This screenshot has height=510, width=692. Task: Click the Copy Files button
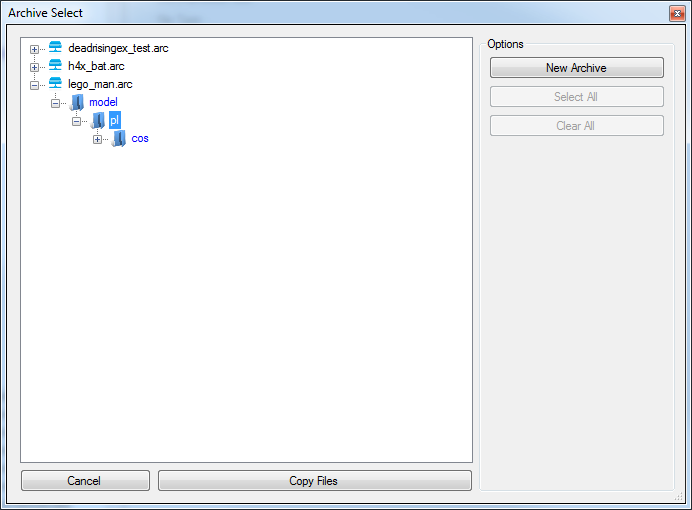[315, 480]
